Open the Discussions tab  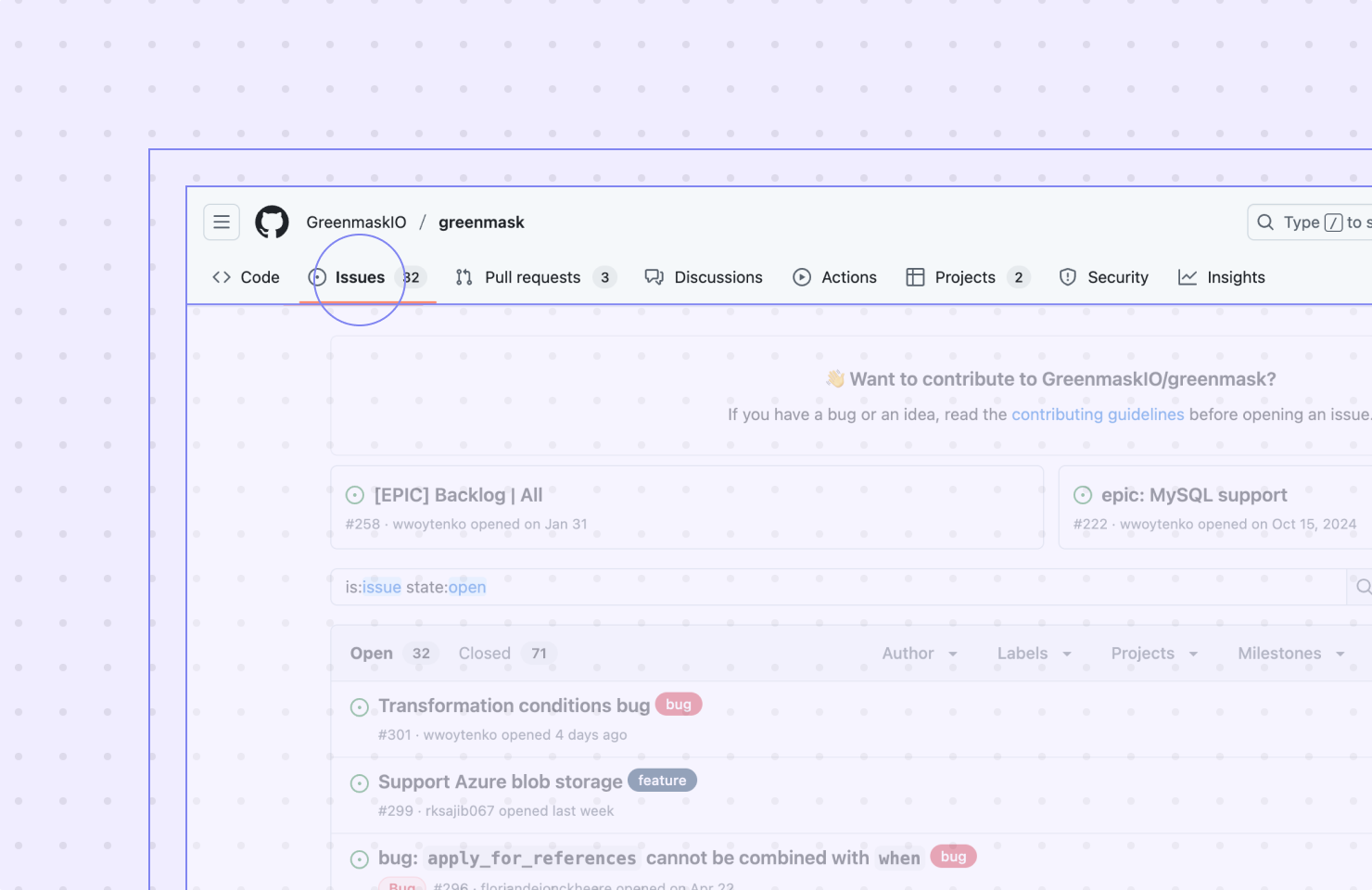pyautogui.click(x=704, y=277)
